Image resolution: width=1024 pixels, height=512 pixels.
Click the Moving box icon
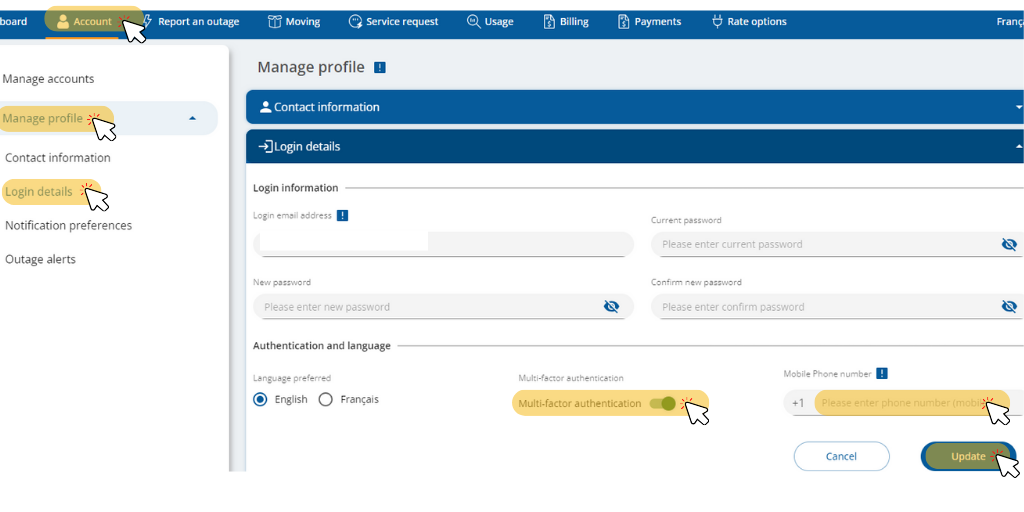coord(274,22)
